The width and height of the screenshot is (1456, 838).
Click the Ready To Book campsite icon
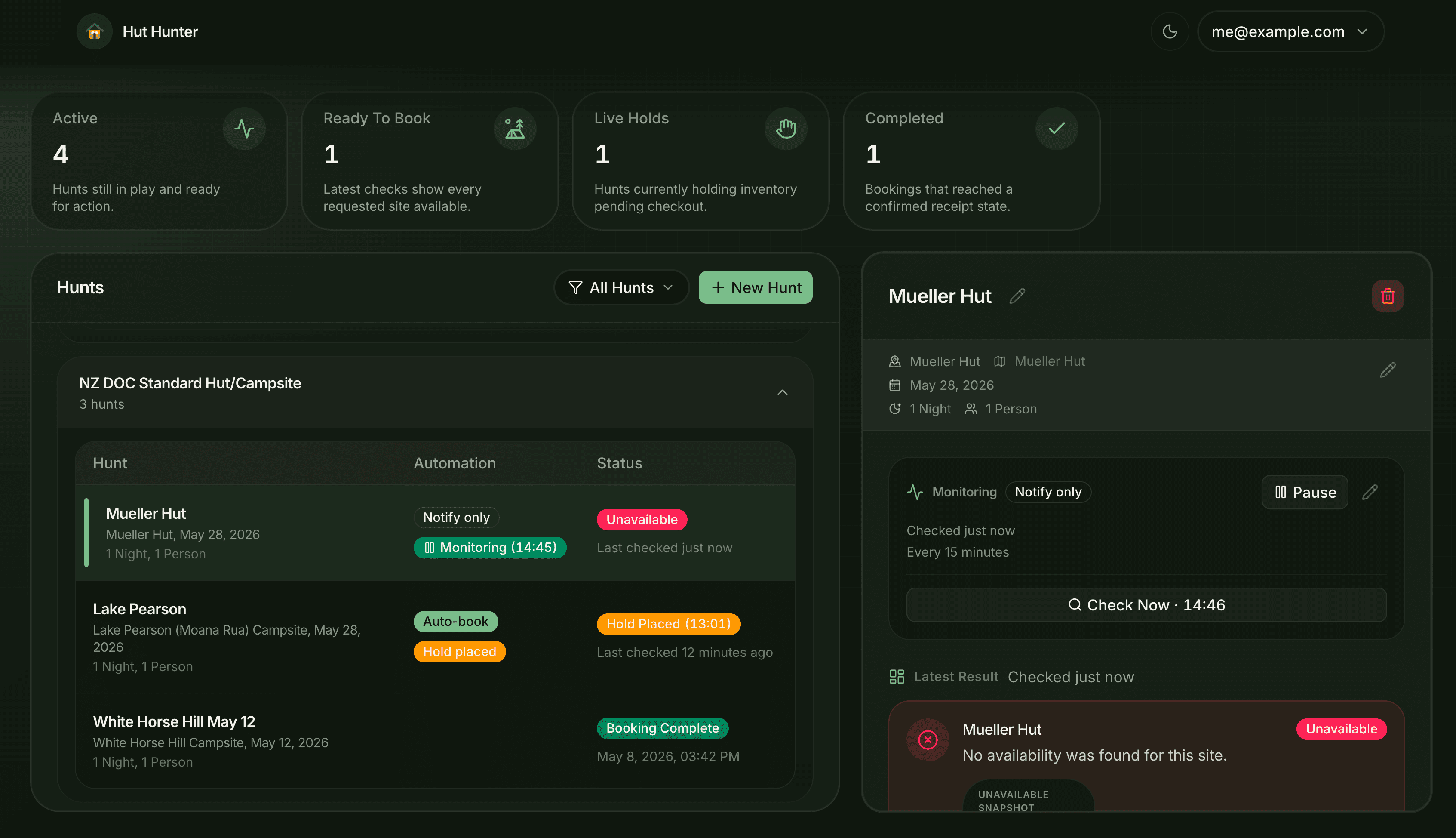pyautogui.click(x=515, y=128)
